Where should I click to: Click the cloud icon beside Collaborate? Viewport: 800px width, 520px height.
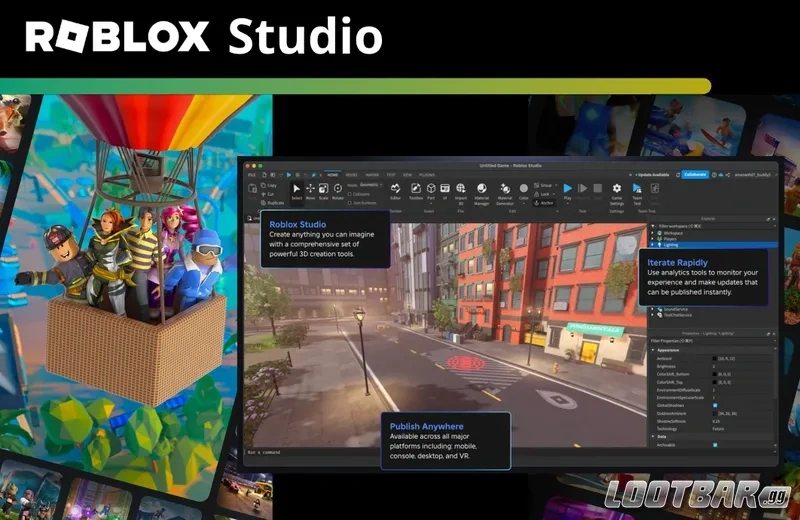click(721, 175)
